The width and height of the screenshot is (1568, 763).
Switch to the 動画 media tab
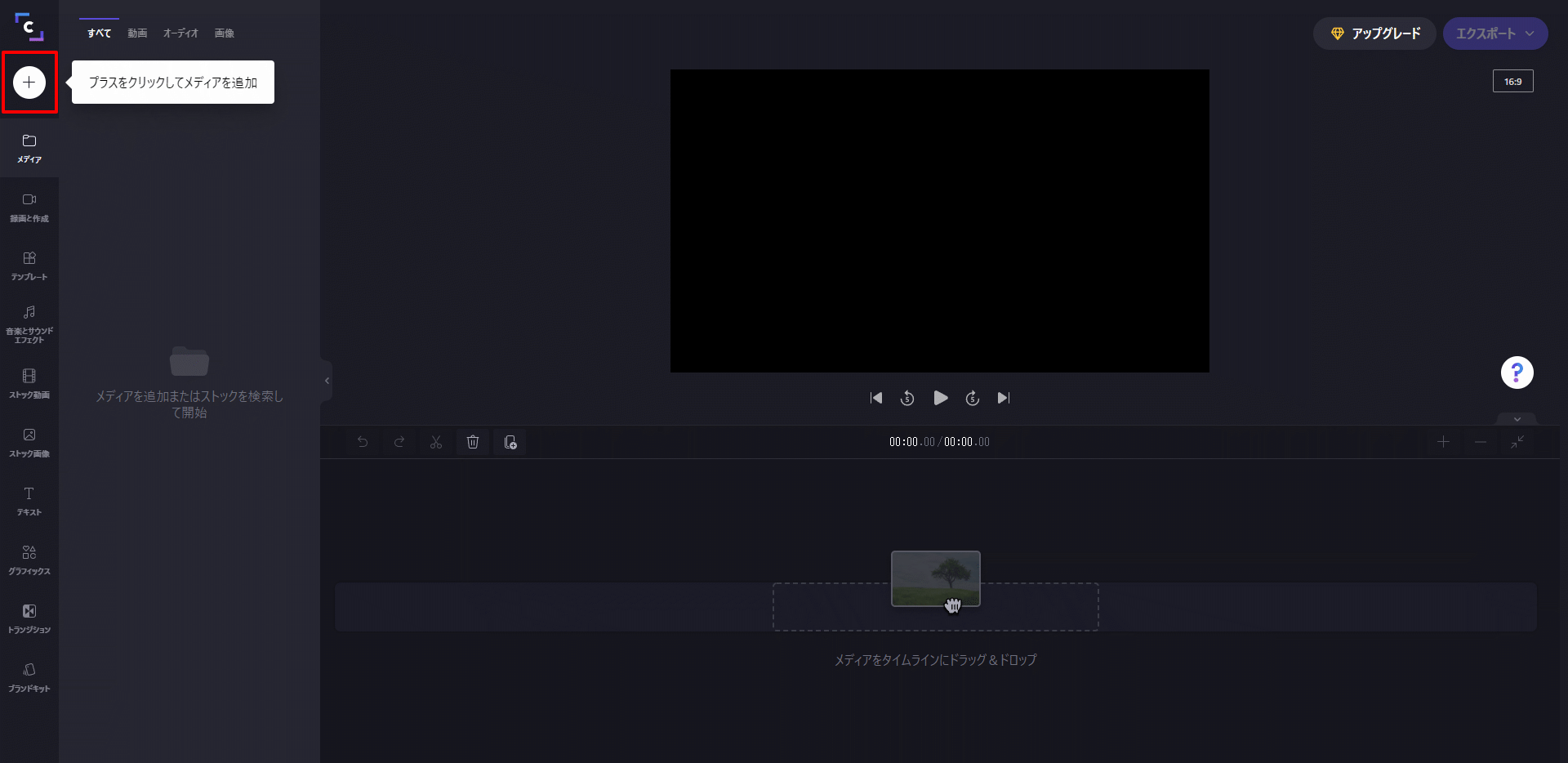pyautogui.click(x=137, y=33)
